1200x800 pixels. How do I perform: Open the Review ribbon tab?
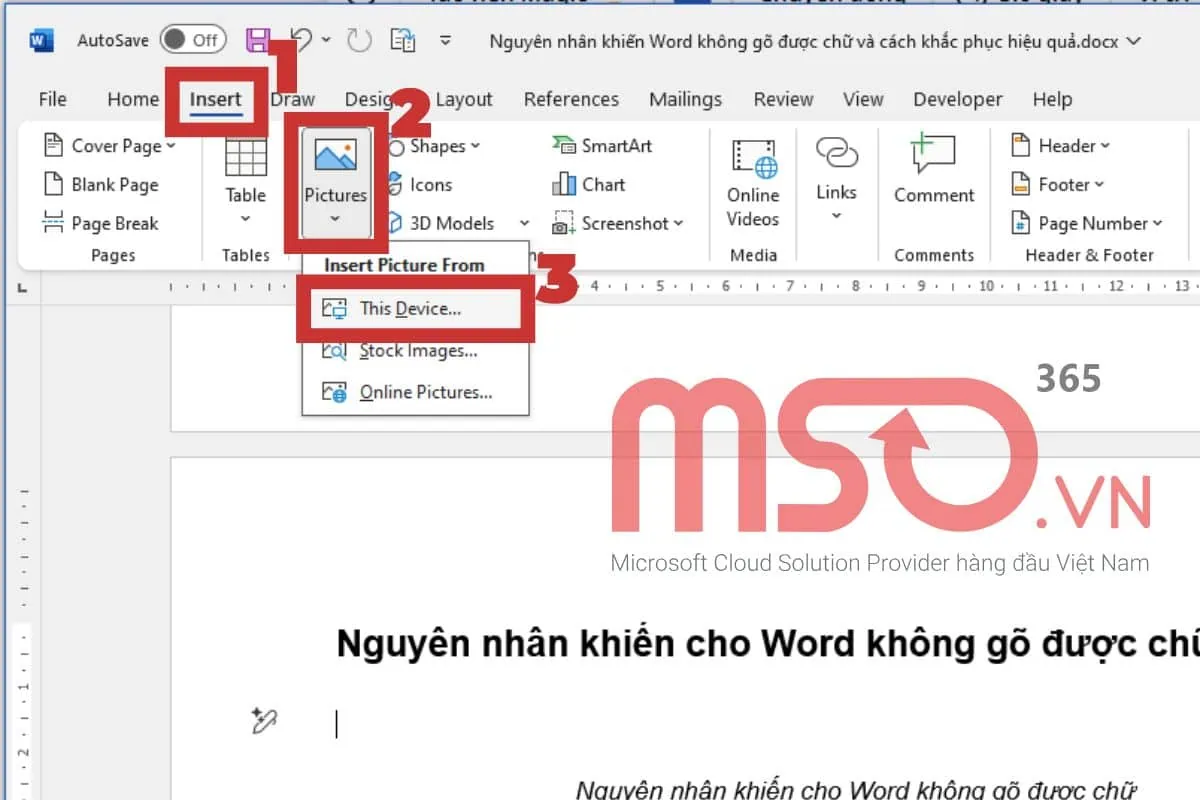783,99
